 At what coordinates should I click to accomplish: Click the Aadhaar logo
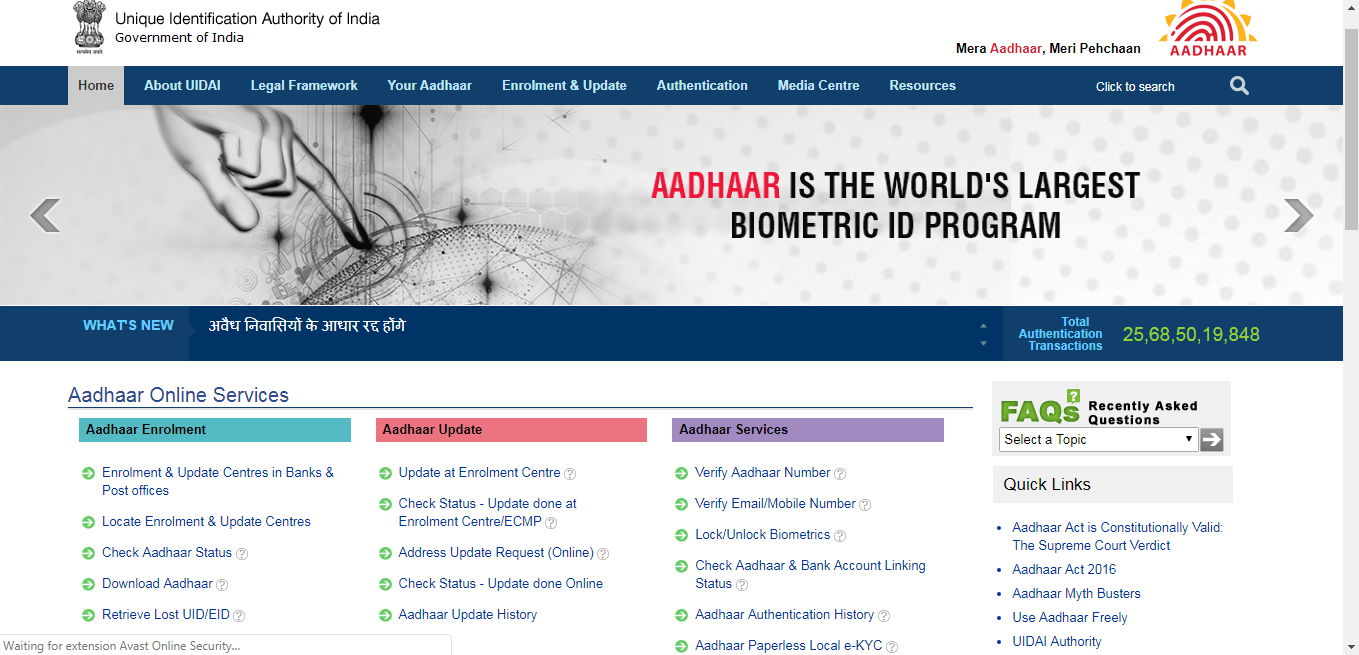(x=1208, y=30)
